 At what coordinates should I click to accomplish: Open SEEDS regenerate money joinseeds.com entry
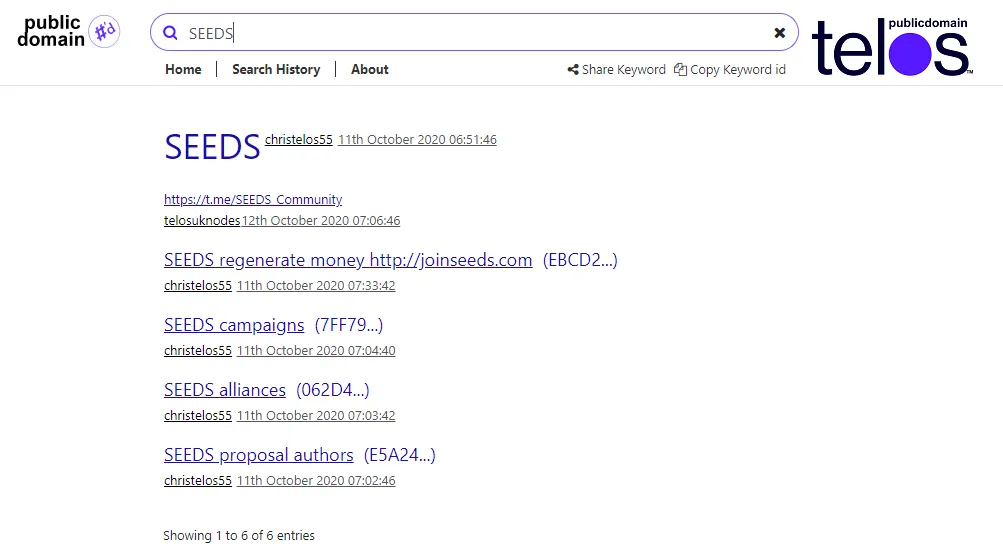(x=348, y=260)
